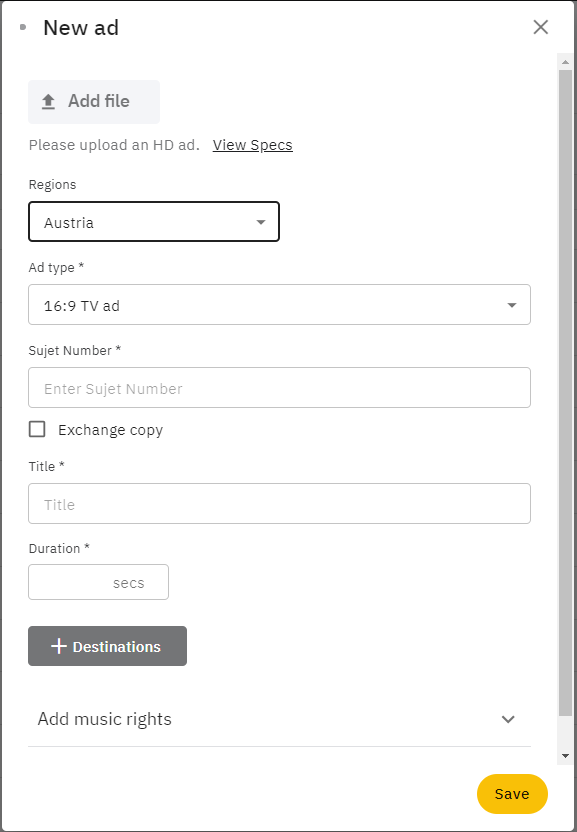This screenshot has width=577, height=832.
Task: Click the Ad type dropdown arrow icon
Action: [x=512, y=305]
